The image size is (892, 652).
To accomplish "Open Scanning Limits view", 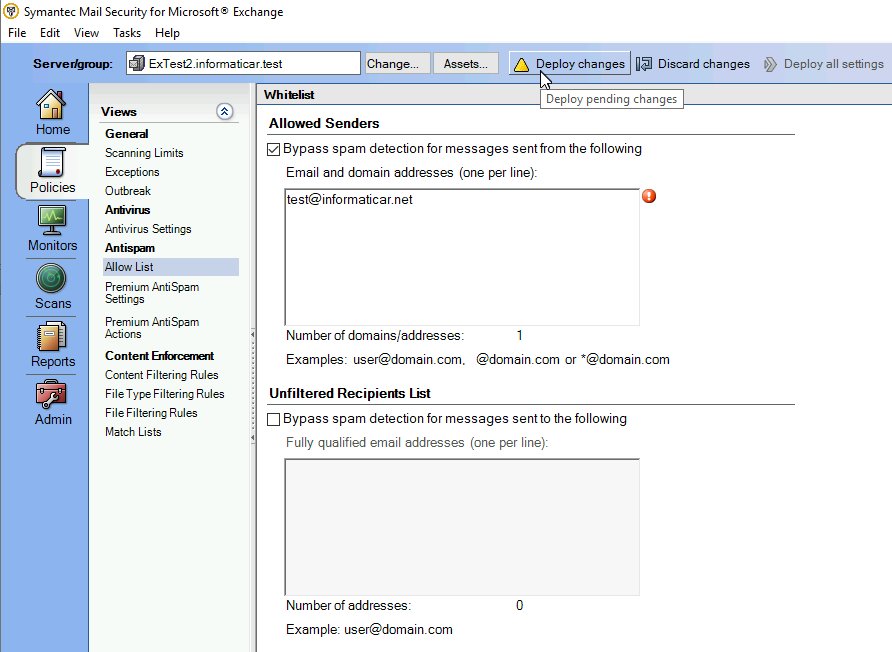I will [x=144, y=153].
